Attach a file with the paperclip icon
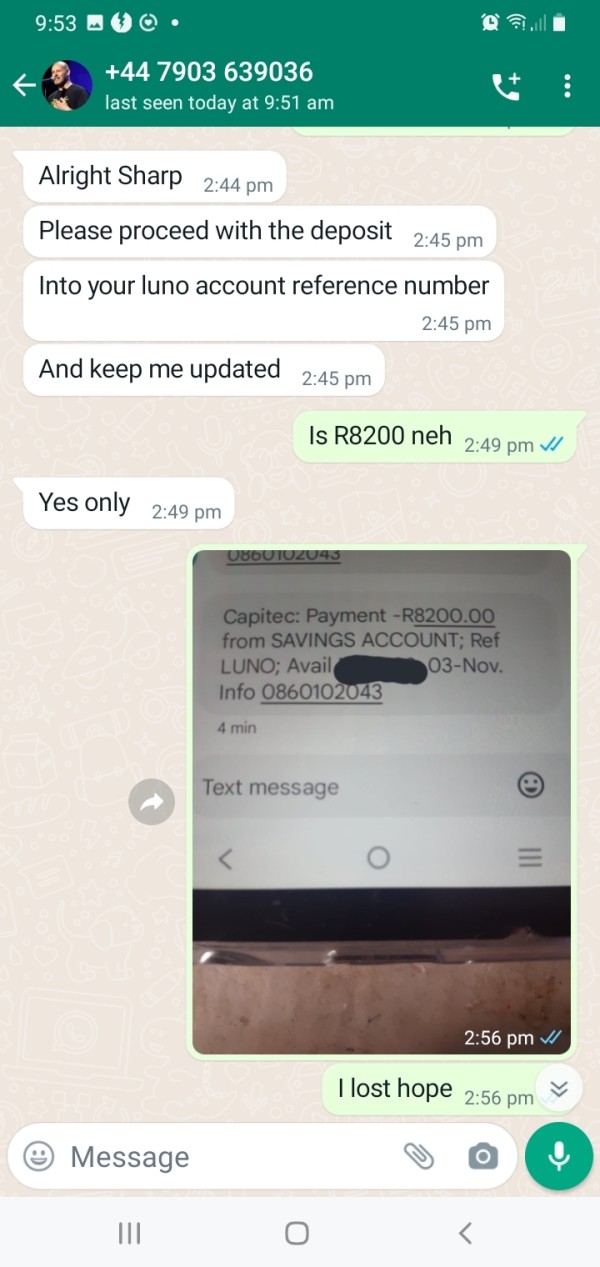The width and height of the screenshot is (600, 1267). pos(419,1157)
